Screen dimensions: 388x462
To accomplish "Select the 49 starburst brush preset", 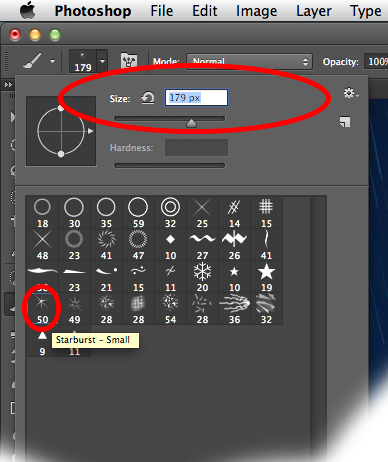I will [x=74, y=309].
